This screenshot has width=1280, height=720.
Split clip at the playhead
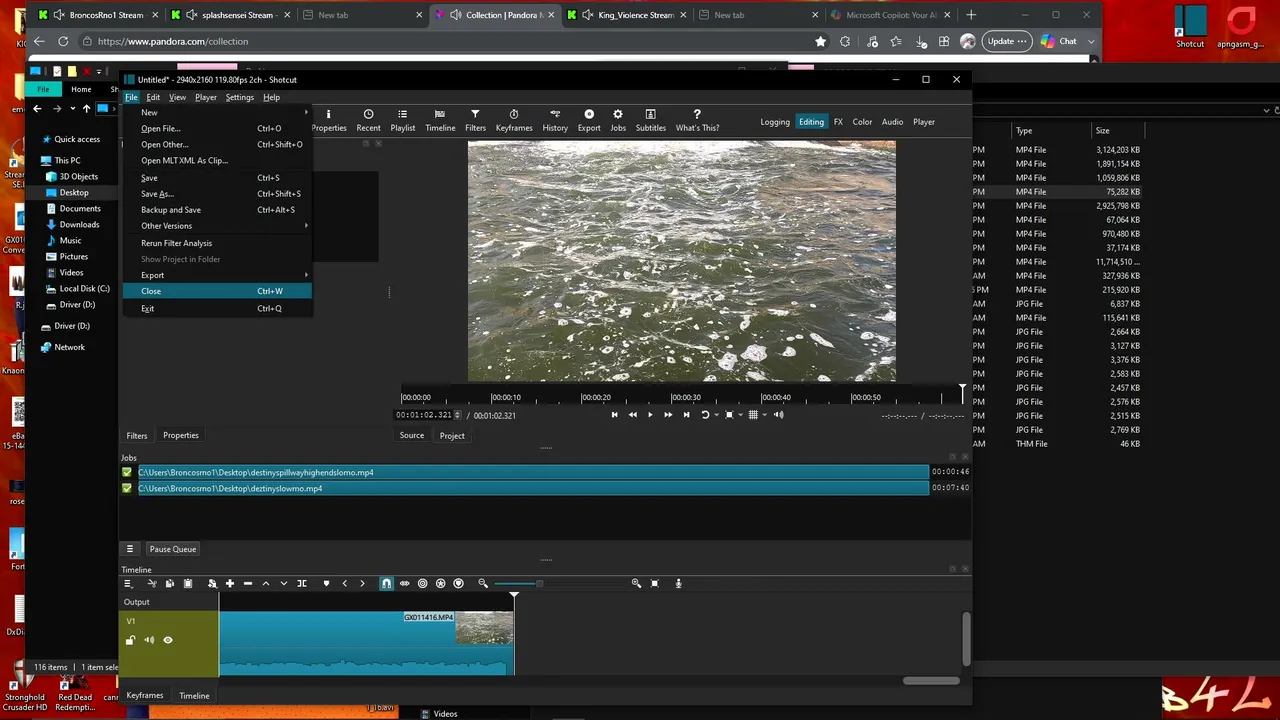[302, 583]
